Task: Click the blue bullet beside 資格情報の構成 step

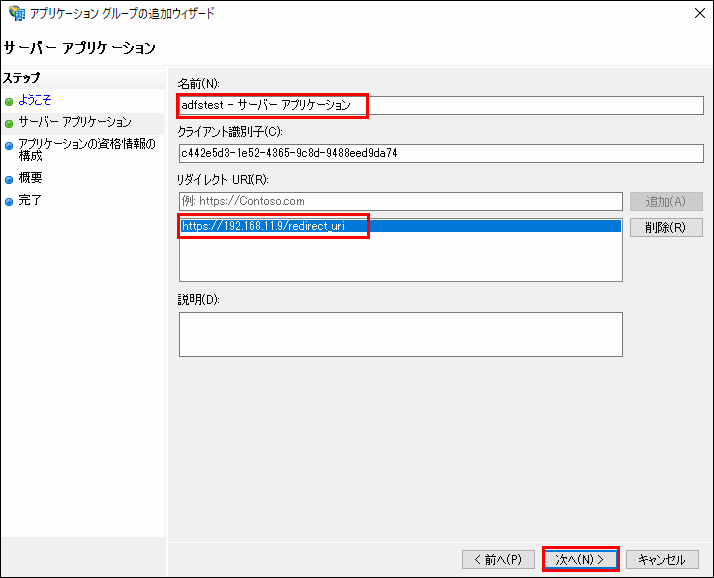Action: point(9,146)
